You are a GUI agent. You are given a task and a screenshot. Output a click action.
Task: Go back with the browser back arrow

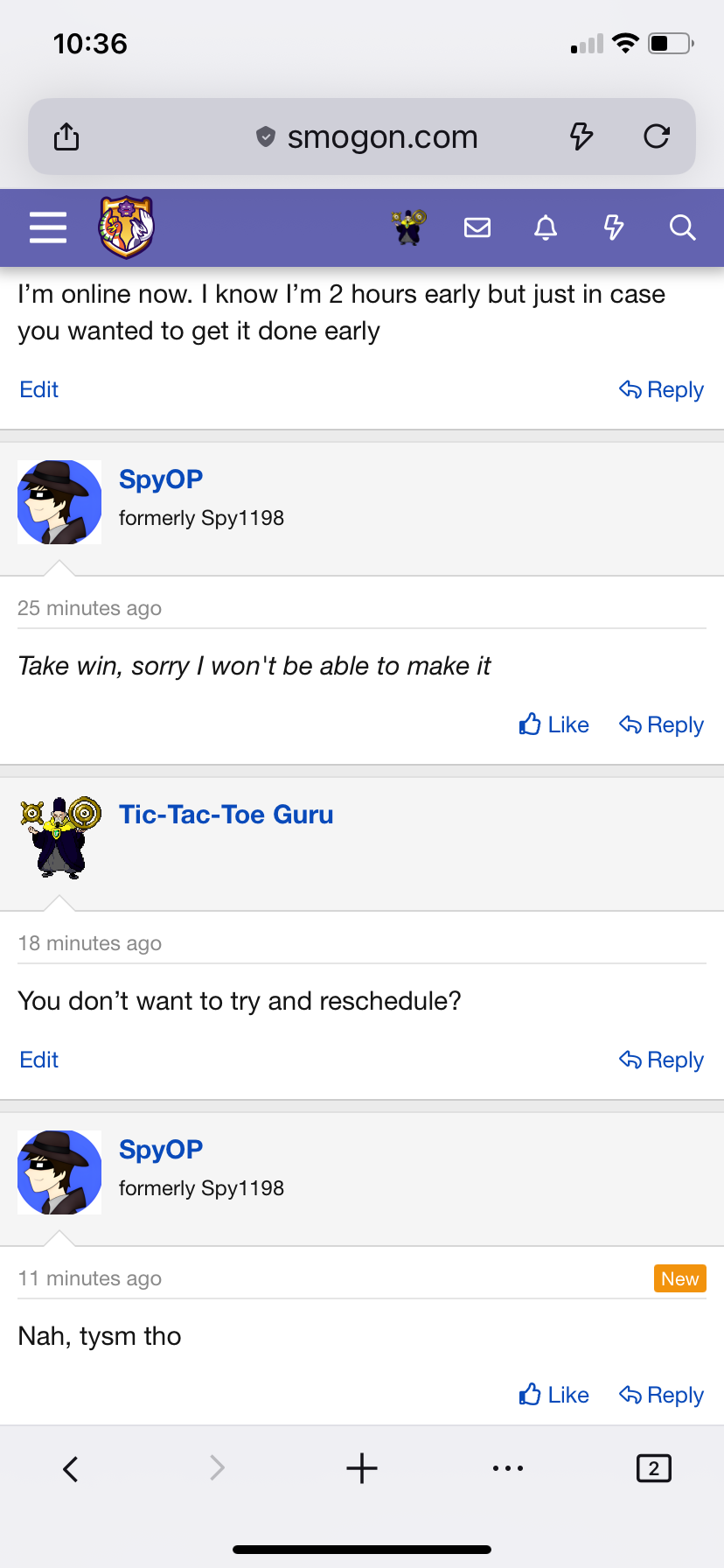coord(71,1468)
